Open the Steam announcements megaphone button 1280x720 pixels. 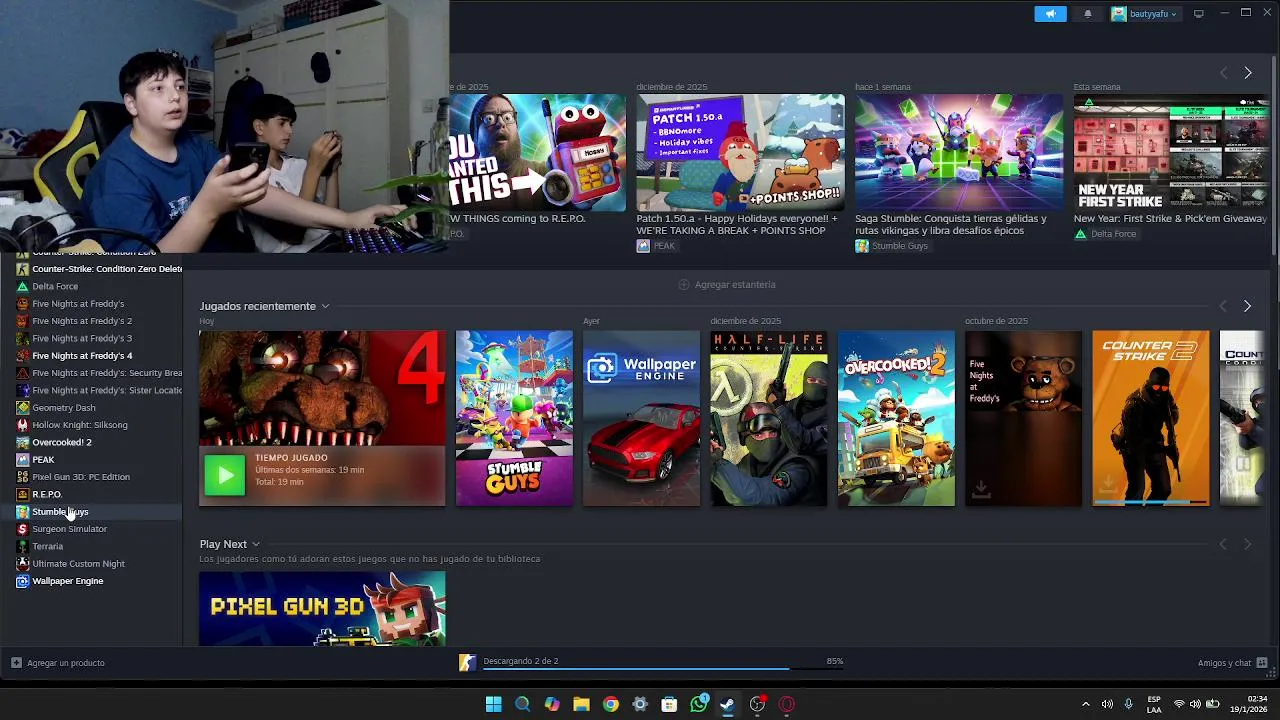coord(1050,14)
